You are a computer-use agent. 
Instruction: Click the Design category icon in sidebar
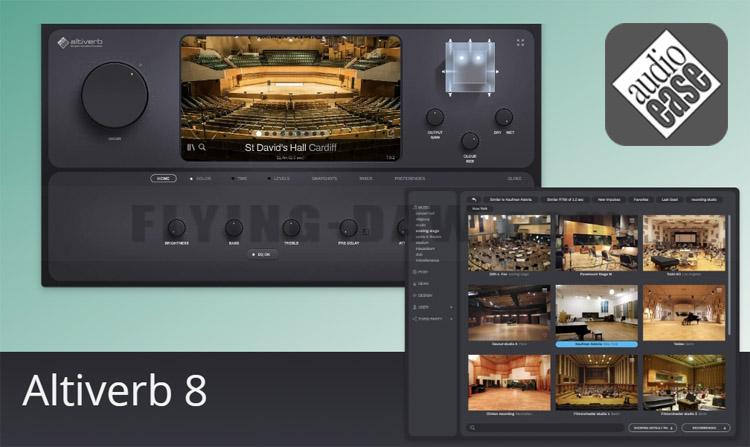click(415, 295)
